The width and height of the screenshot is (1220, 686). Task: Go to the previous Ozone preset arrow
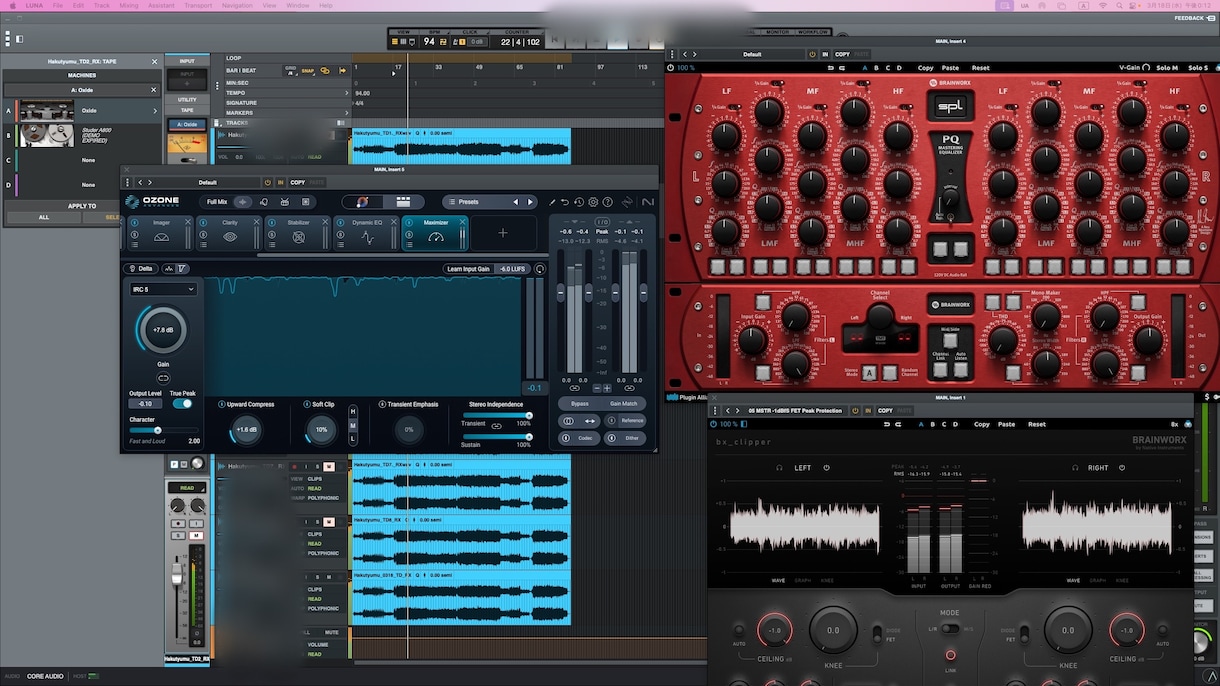(516, 202)
